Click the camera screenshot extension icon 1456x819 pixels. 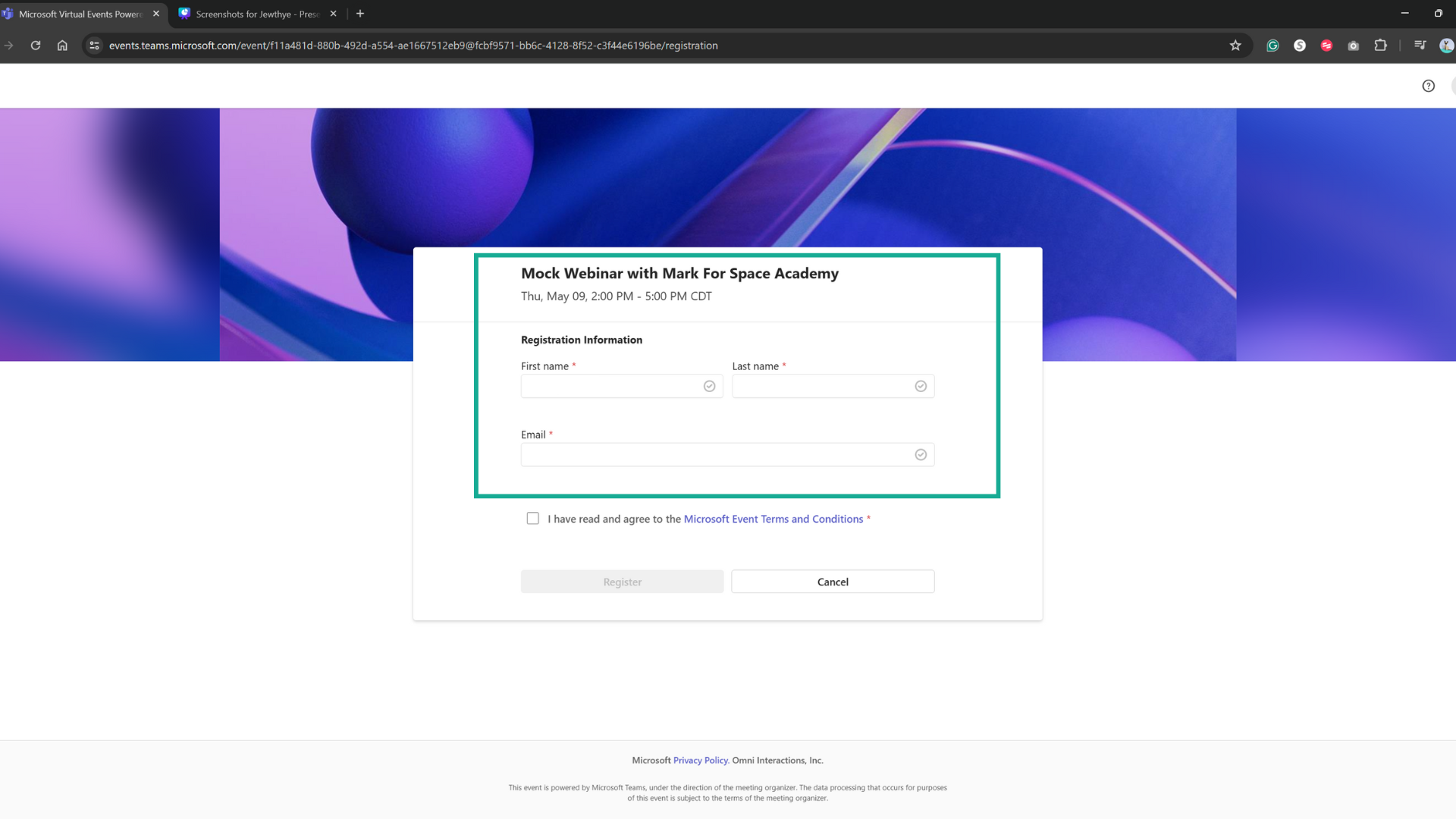click(x=1353, y=45)
